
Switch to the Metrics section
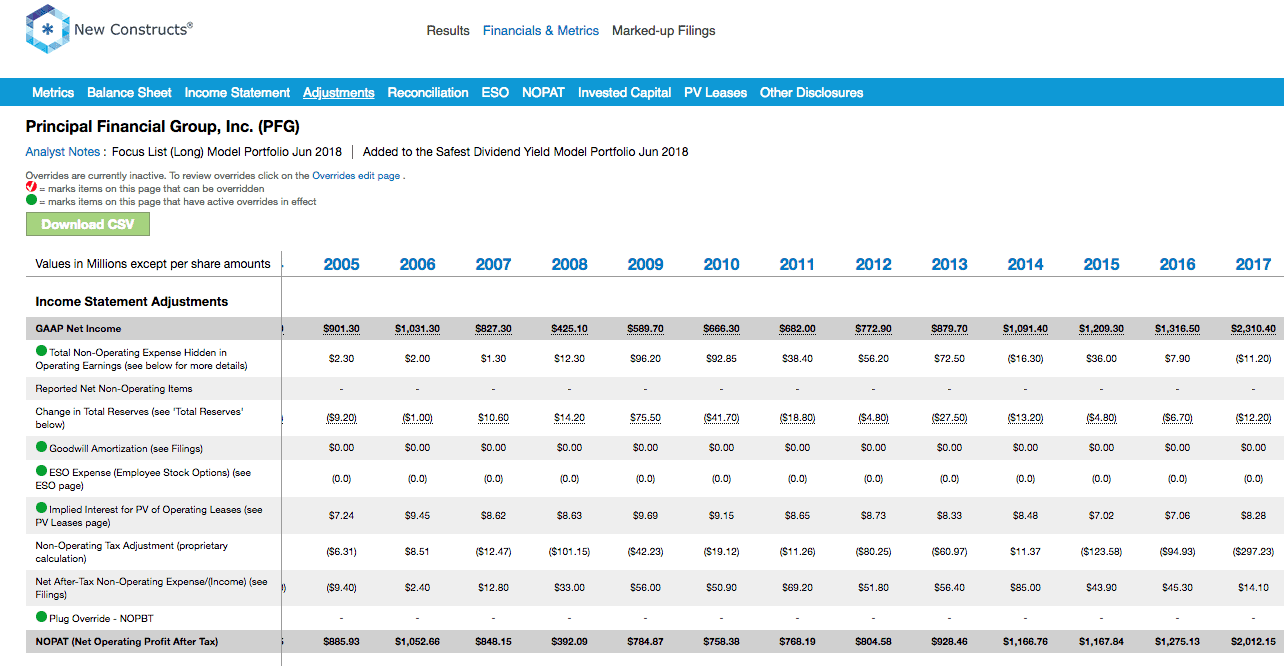click(x=53, y=92)
